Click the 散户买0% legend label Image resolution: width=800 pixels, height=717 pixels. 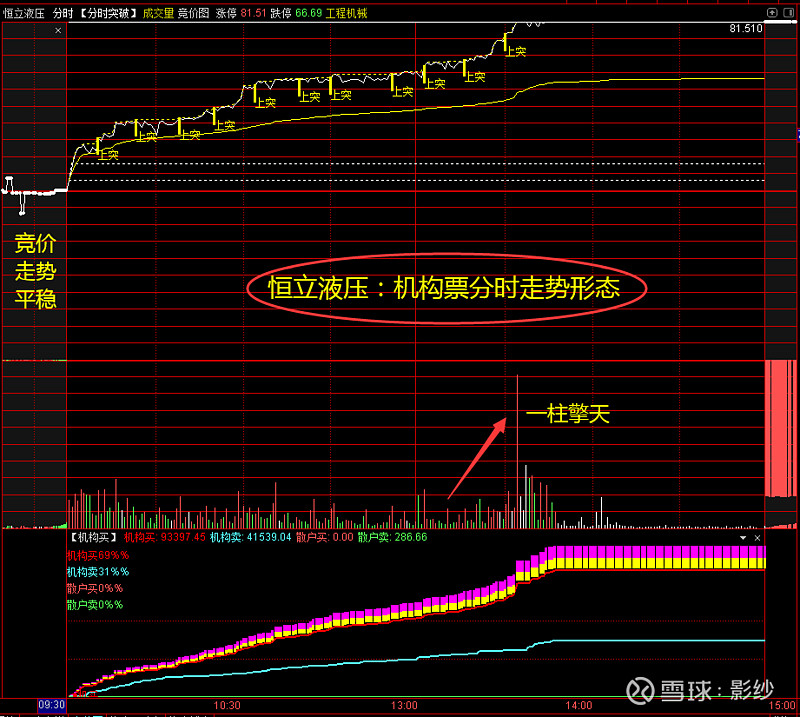click(x=95, y=588)
